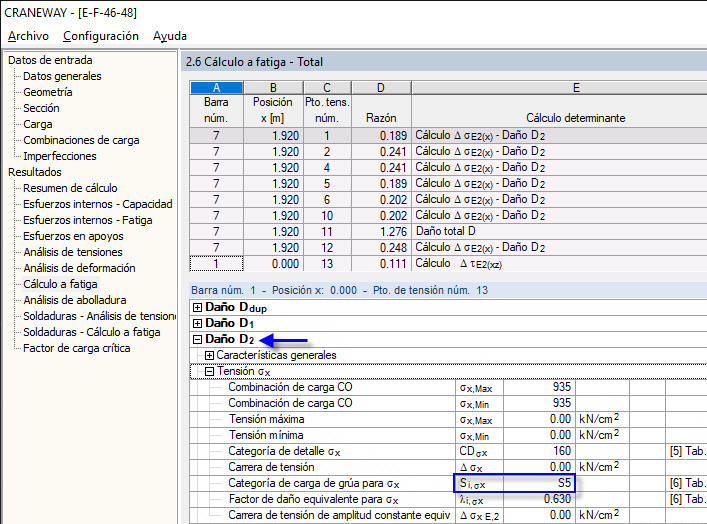Select Cálculo a fatiga item
Image resolution: width=707 pixels, height=524 pixels.
click(60, 284)
